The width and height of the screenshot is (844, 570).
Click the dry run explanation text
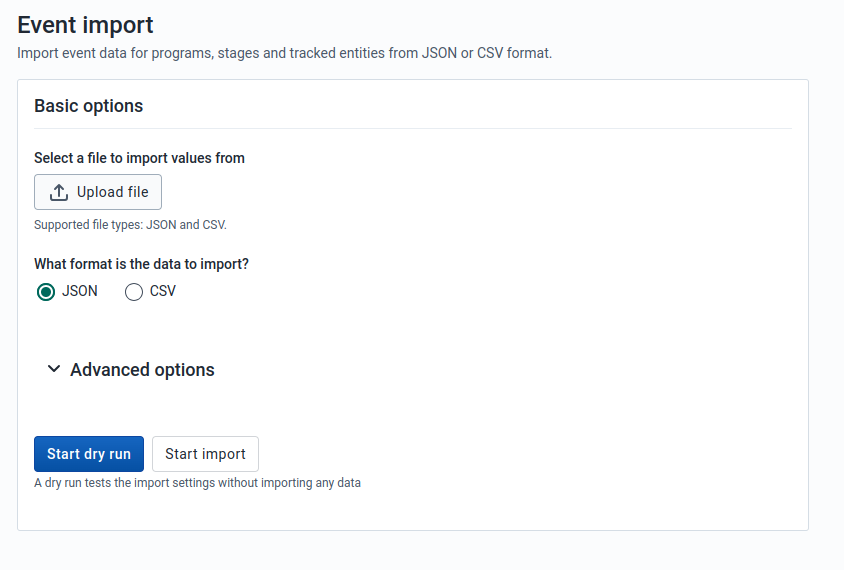(x=197, y=483)
